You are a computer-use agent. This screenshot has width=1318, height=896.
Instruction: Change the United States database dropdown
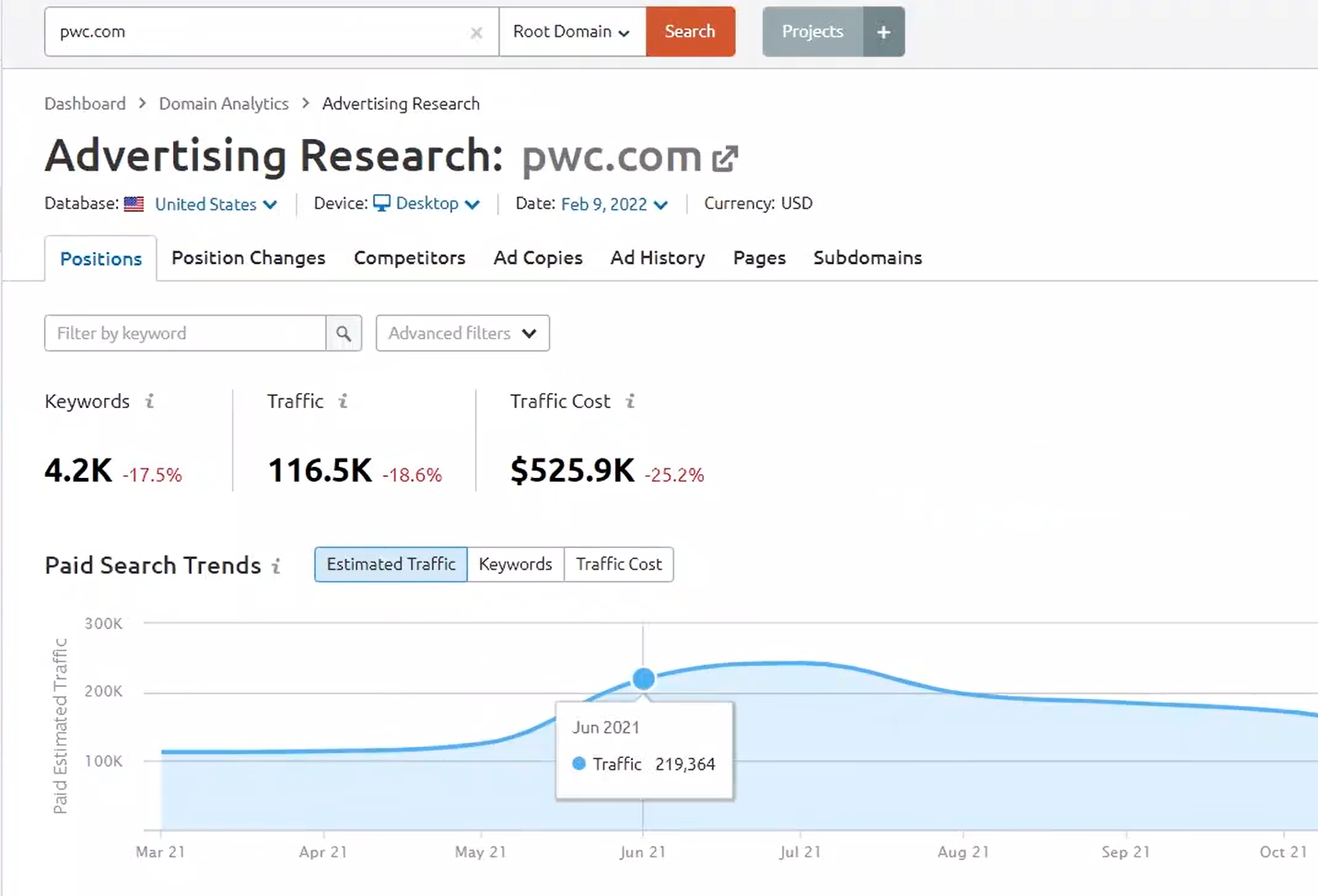click(216, 204)
